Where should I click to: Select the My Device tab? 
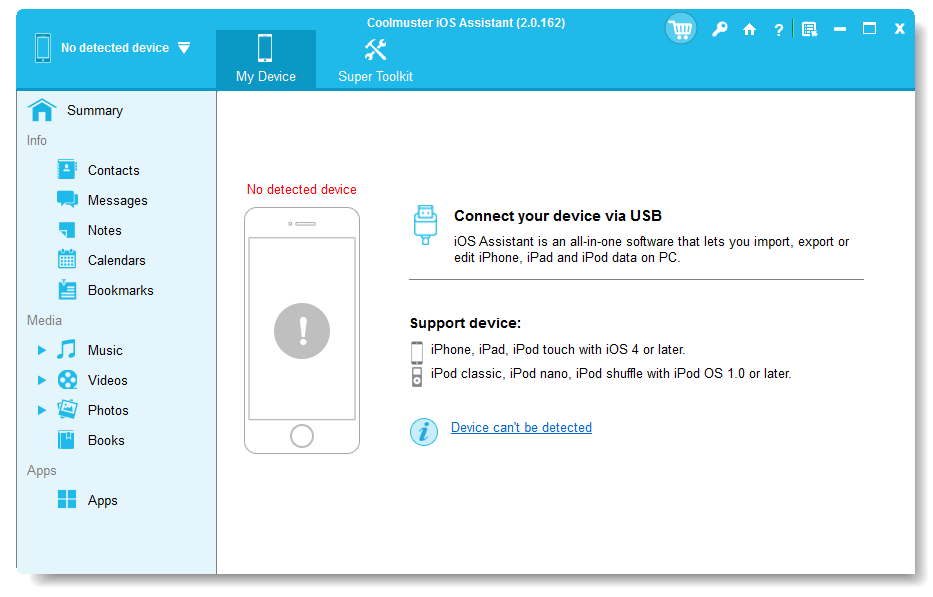[265, 60]
